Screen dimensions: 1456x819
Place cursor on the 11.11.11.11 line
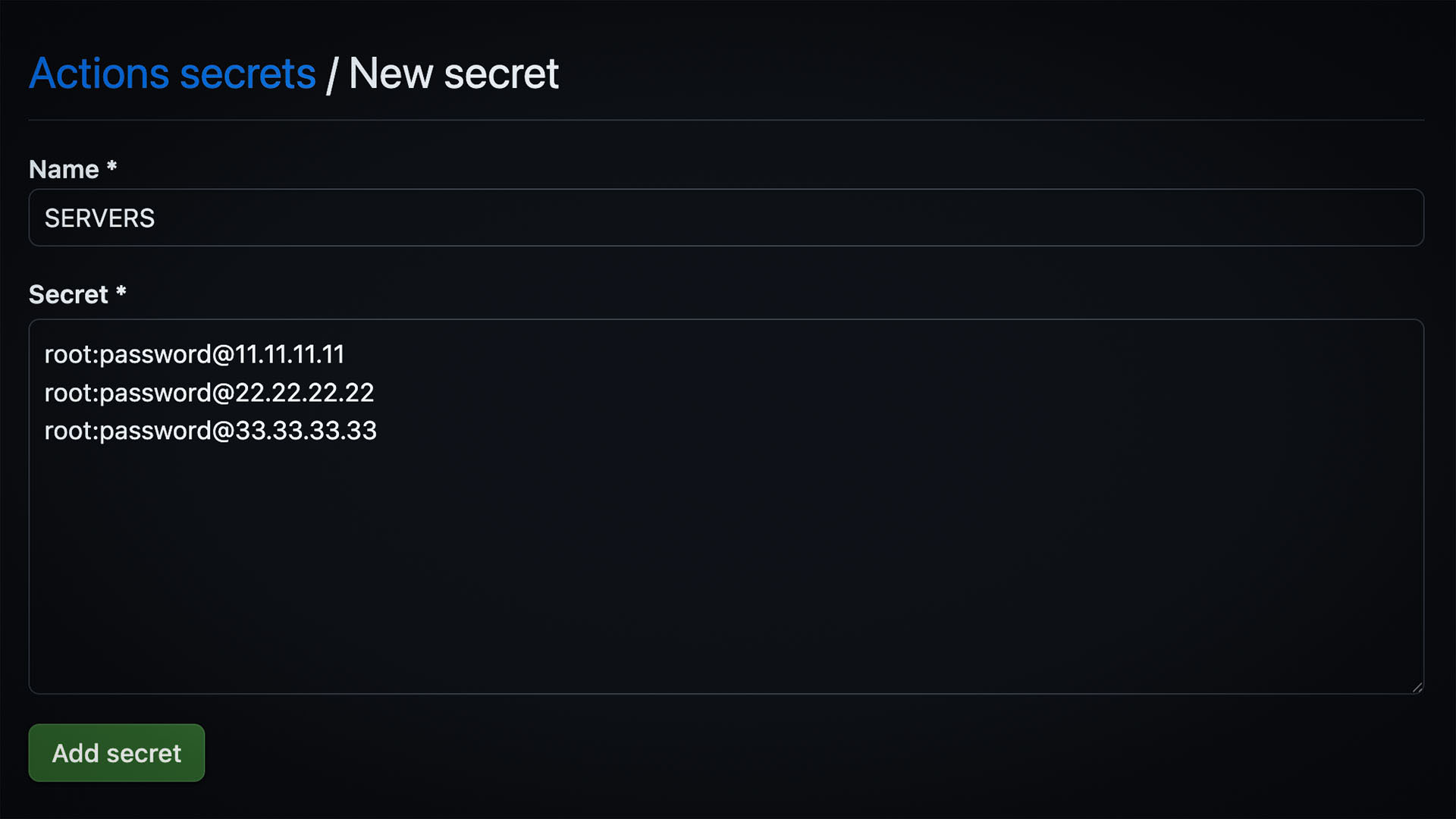[194, 353]
